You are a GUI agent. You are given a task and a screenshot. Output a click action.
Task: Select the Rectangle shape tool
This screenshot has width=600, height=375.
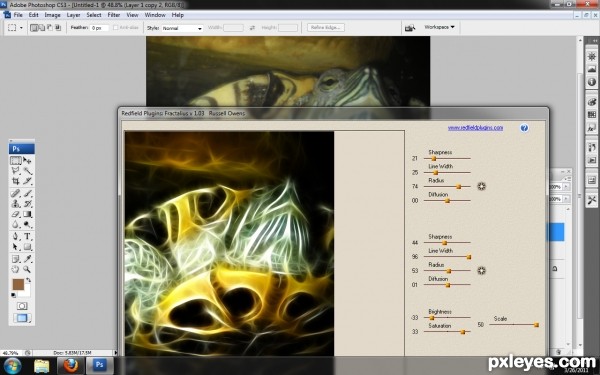point(27,247)
